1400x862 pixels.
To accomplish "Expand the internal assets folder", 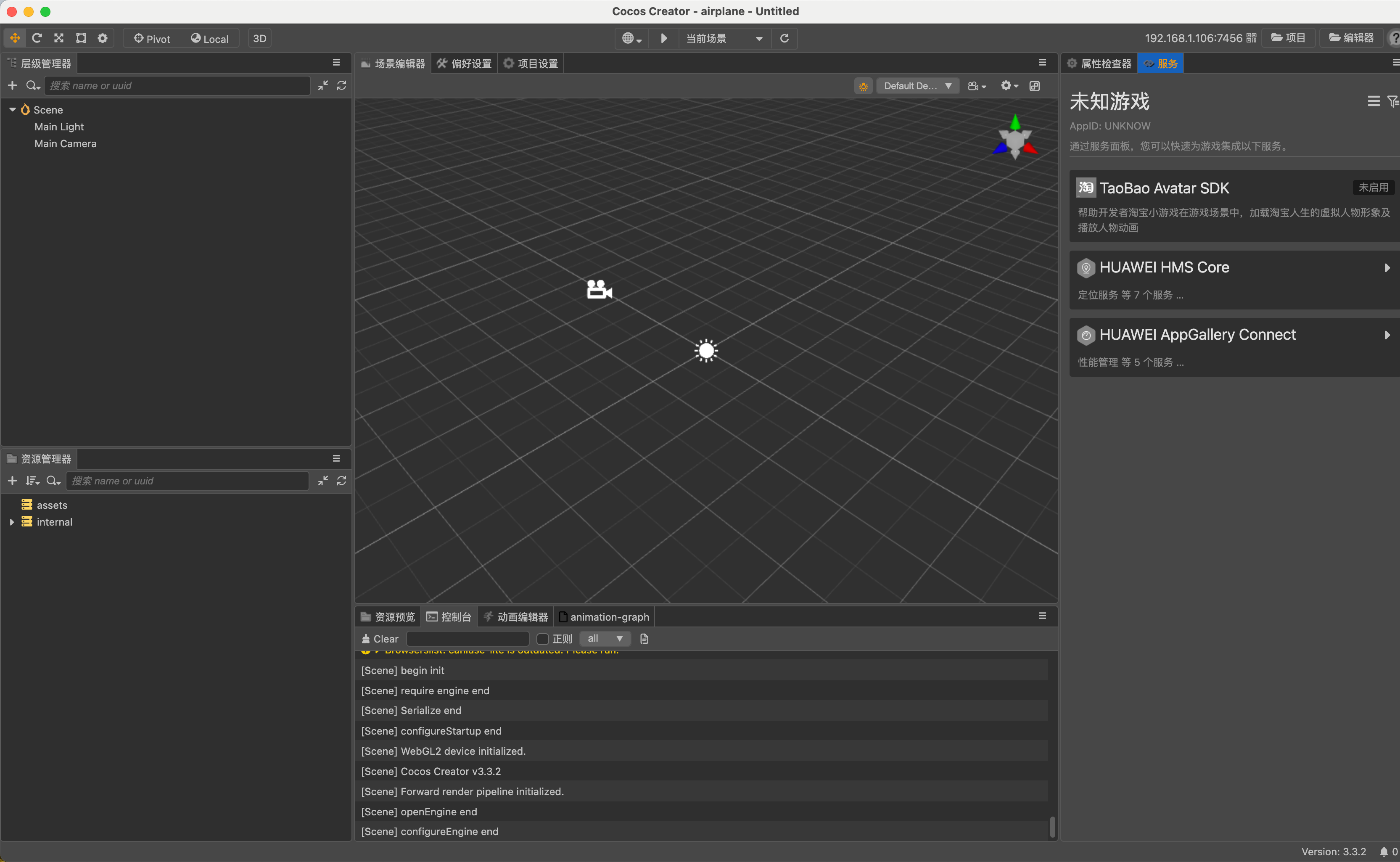I will click(x=12, y=522).
